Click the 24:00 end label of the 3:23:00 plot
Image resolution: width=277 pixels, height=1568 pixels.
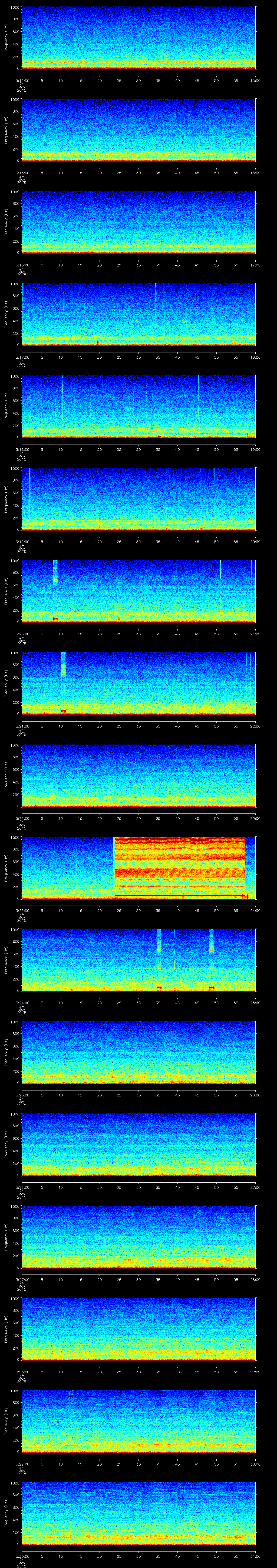tap(255, 910)
